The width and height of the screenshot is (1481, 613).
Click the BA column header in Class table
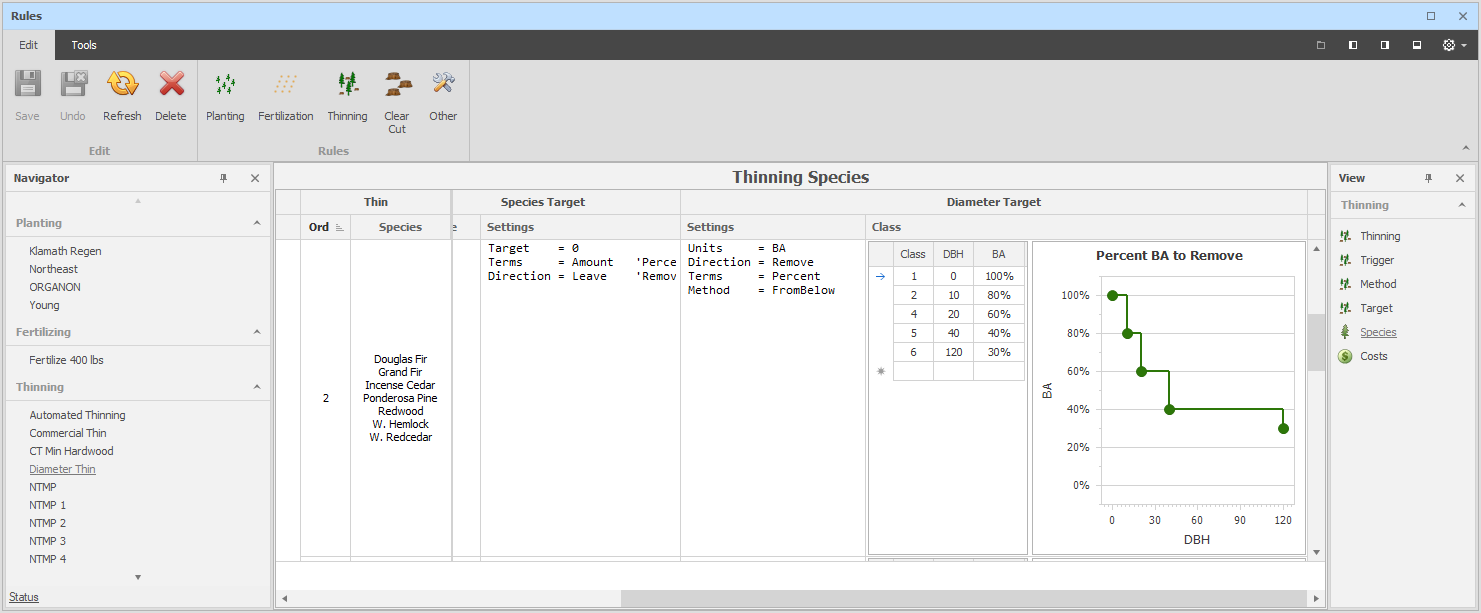[x=999, y=254]
